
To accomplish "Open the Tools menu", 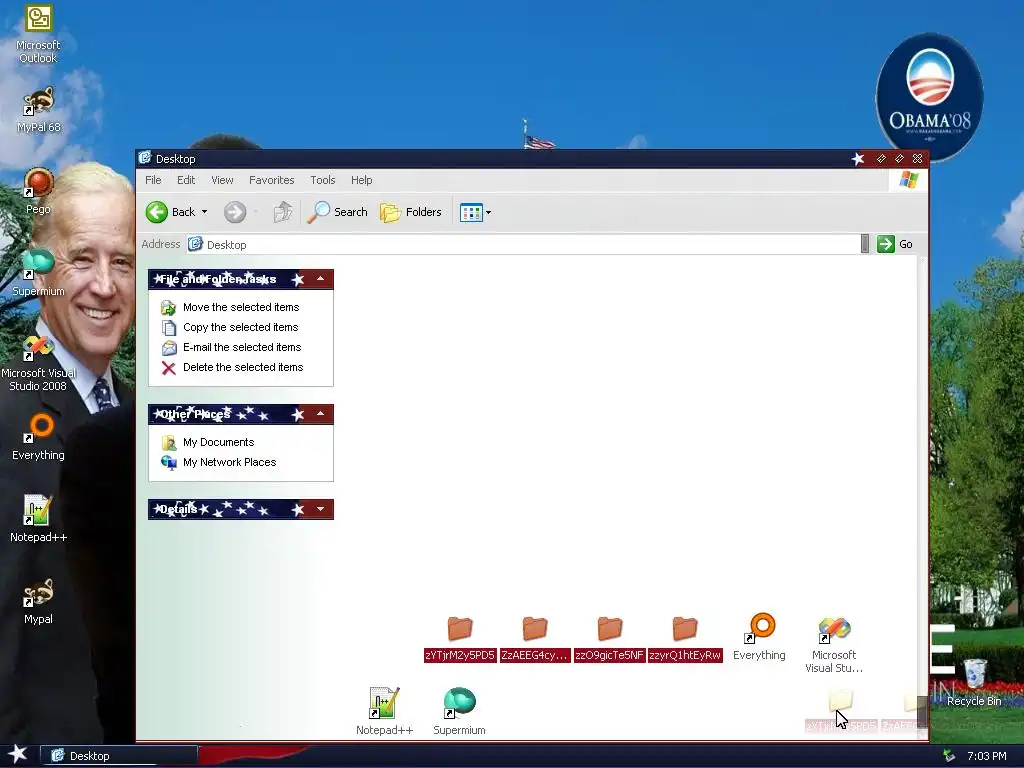I will pyautogui.click(x=323, y=180).
